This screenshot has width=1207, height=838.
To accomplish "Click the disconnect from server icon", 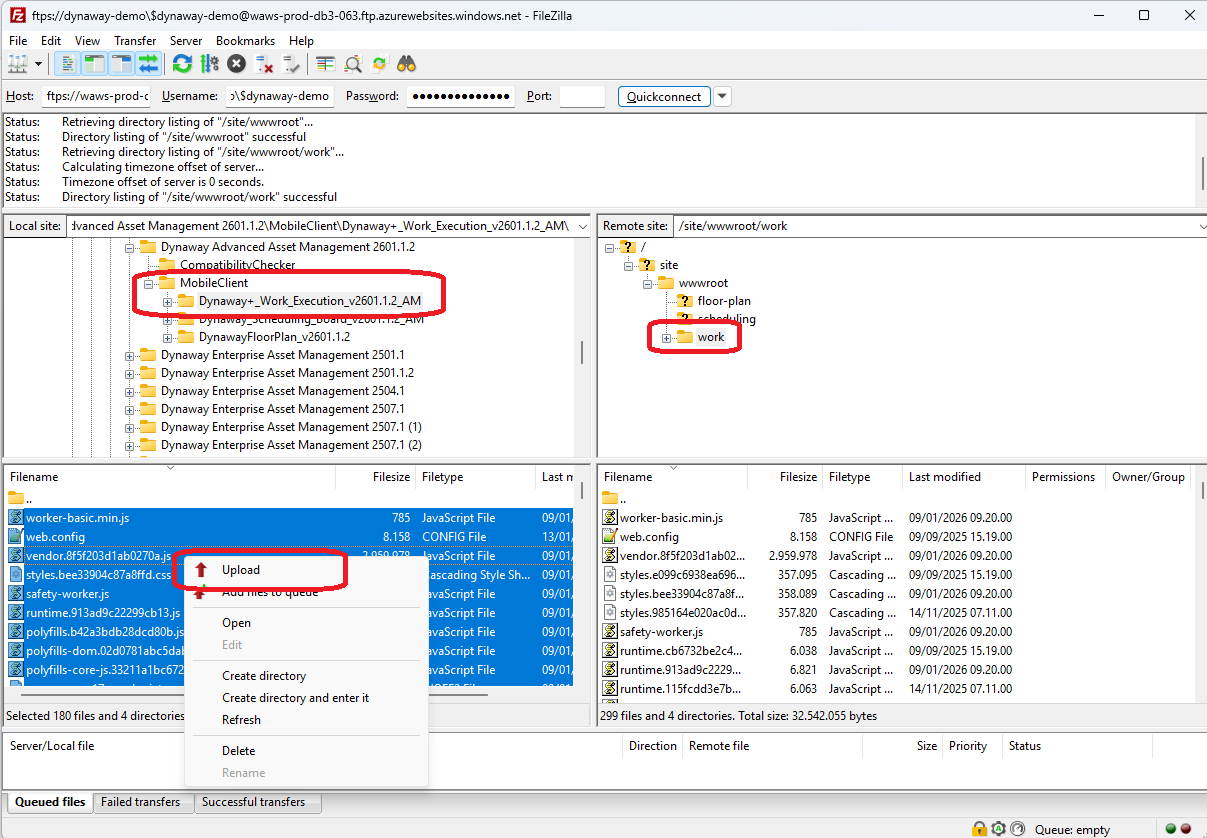I will coord(264,64).
